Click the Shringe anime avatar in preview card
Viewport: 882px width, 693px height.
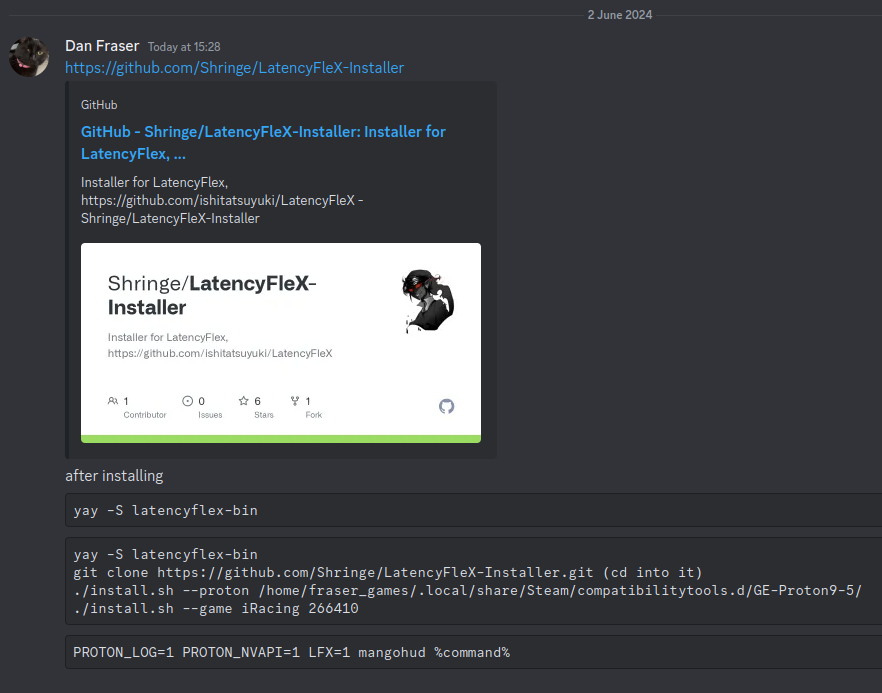pyautogui.click(x=428, y=301)
